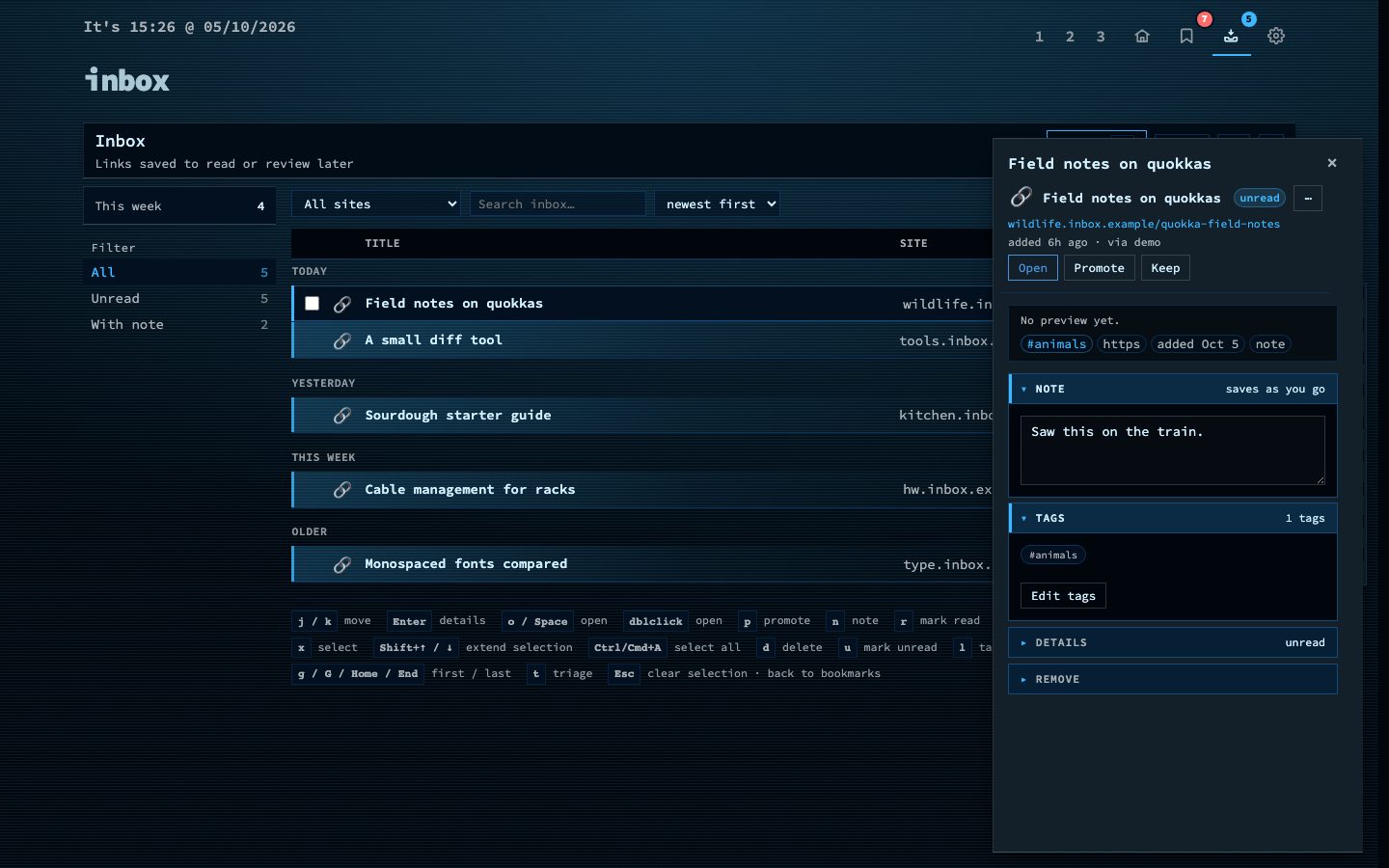
Task: Click the link icon on the 'Field notes on quokkas' list row
Action: (341, 304)
